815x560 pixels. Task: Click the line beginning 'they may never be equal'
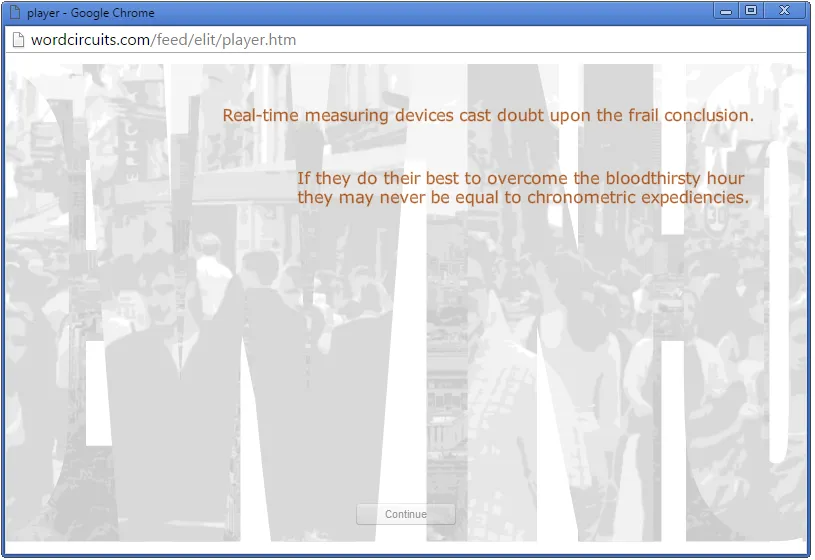[523, 198]
